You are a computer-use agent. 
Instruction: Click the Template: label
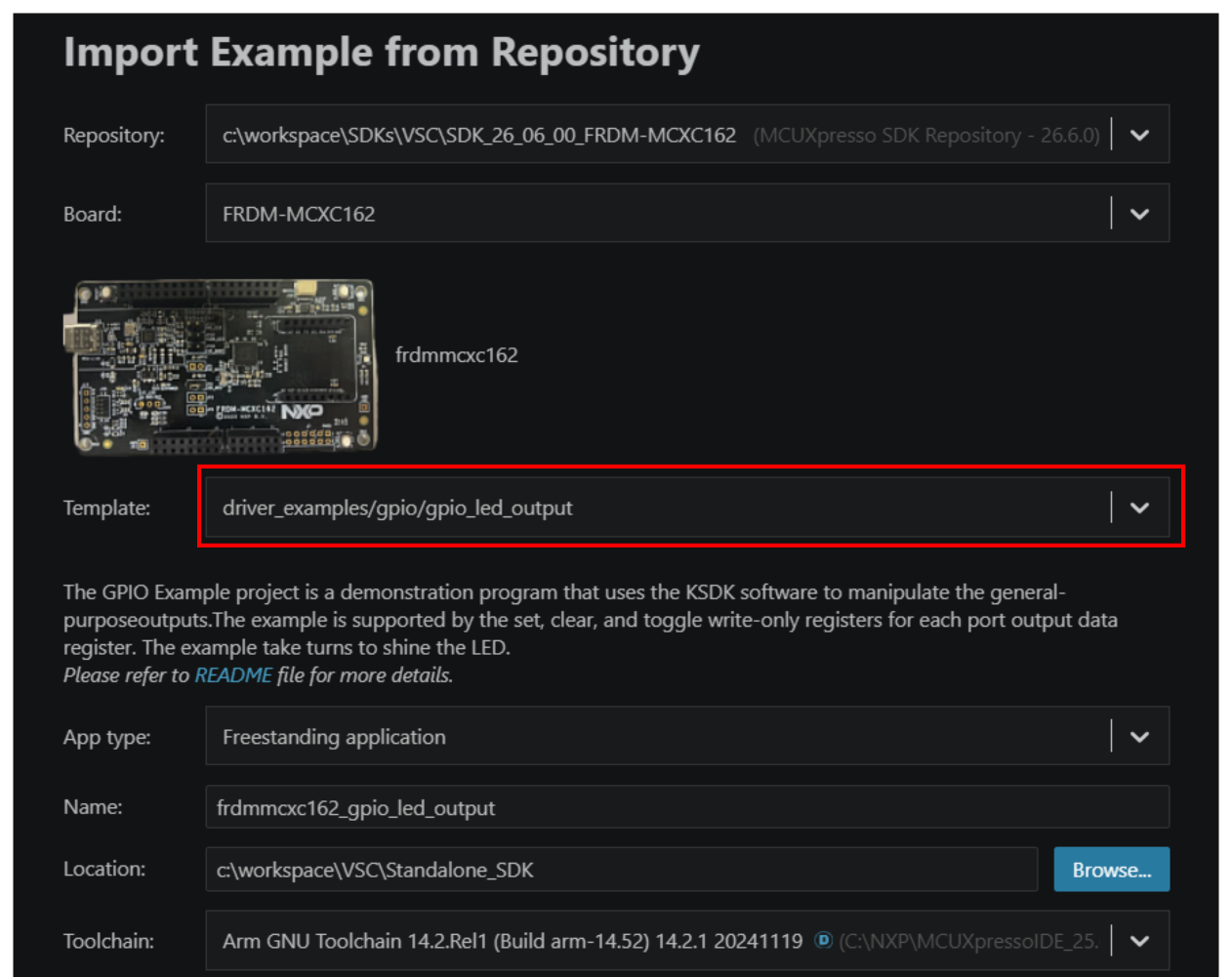tap(106, 508)
